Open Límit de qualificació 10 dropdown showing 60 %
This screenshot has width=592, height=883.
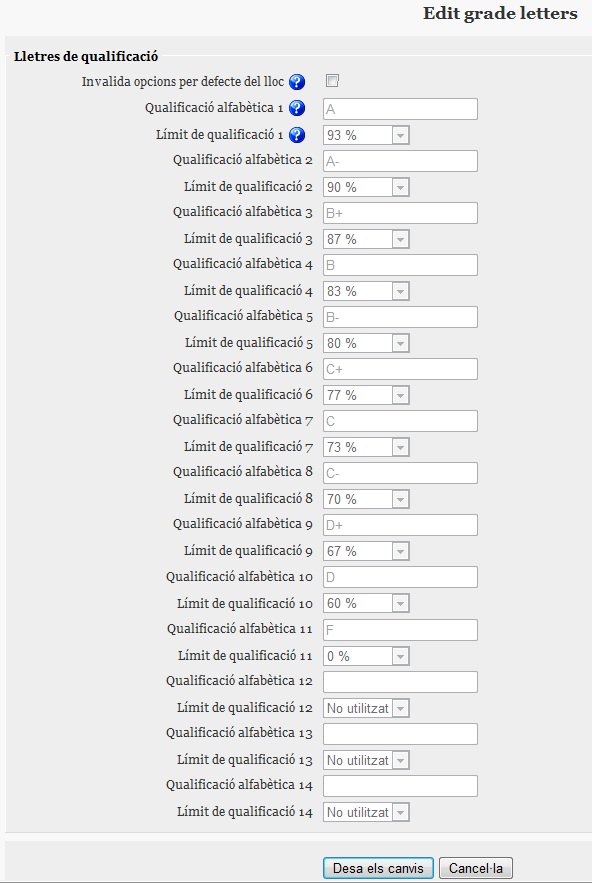pos(366,603)
